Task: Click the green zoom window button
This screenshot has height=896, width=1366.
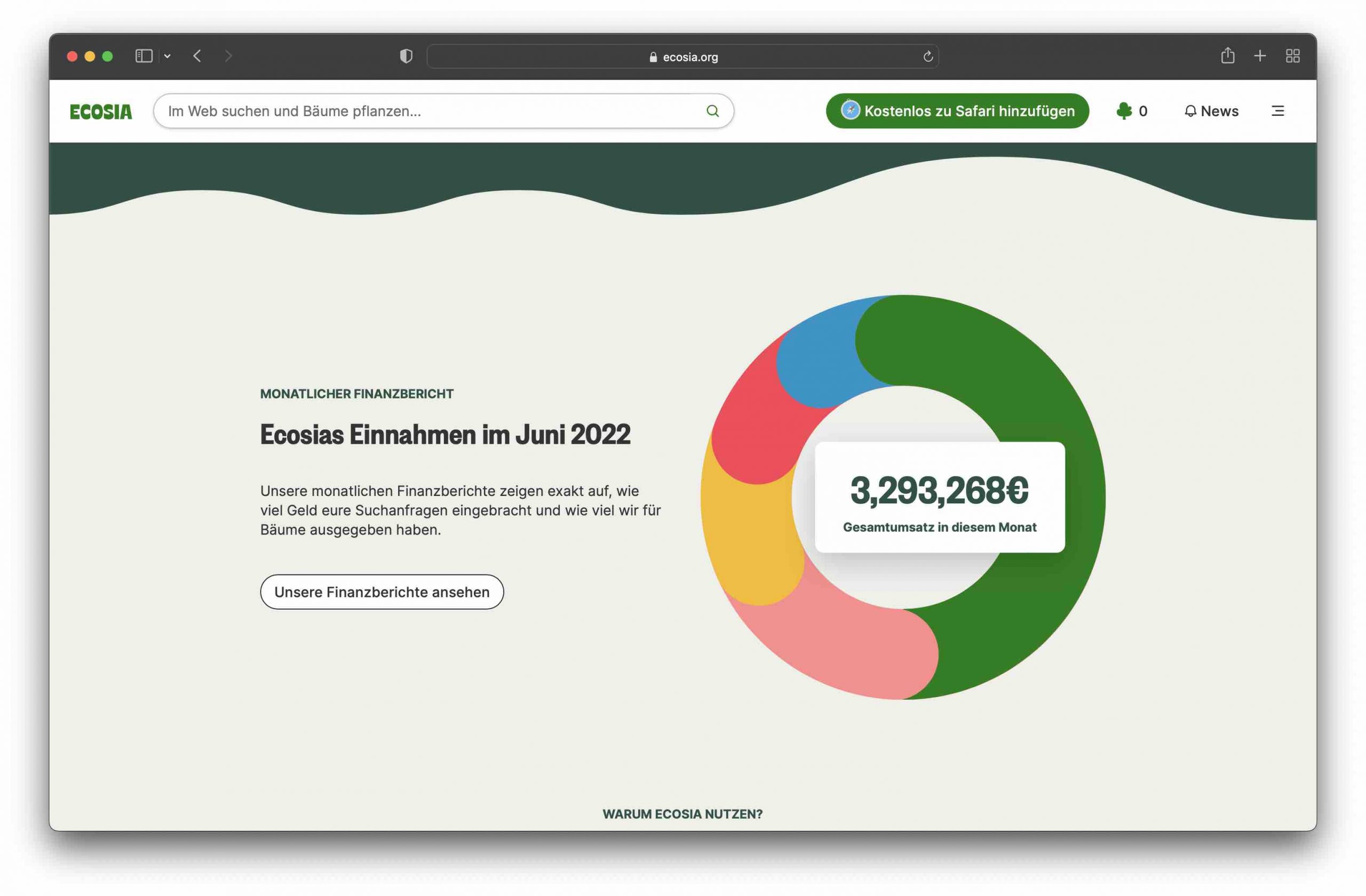Action: 107,56
